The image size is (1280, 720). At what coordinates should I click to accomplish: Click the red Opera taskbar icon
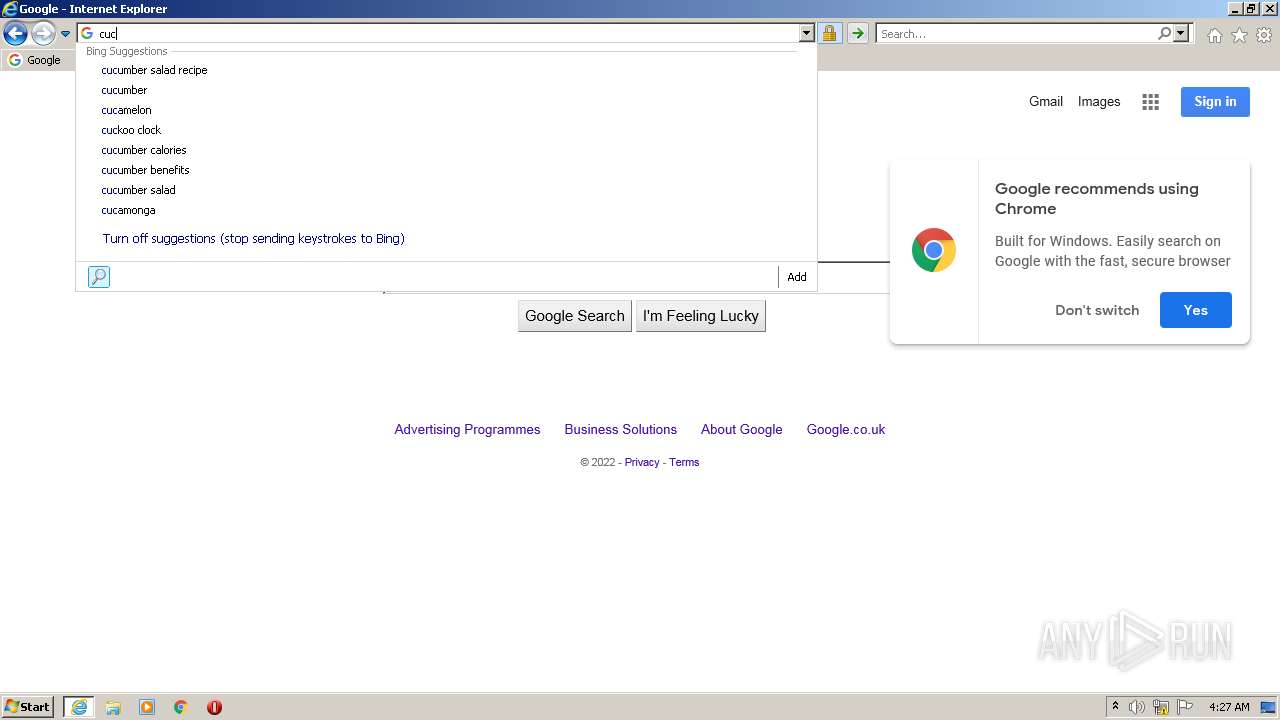pos(214,707)
